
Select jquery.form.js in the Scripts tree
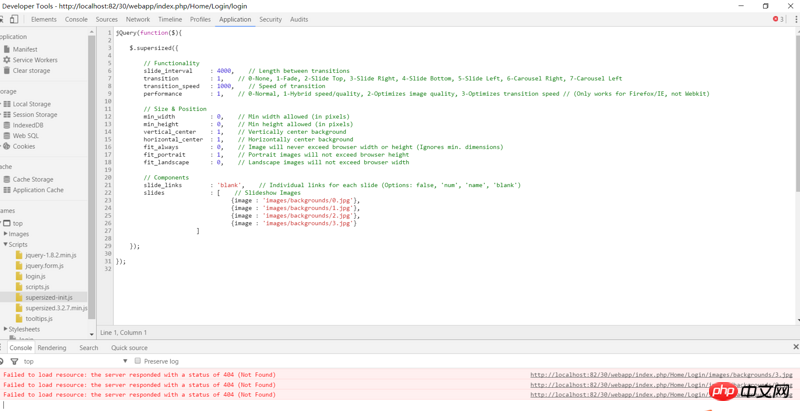44,266
